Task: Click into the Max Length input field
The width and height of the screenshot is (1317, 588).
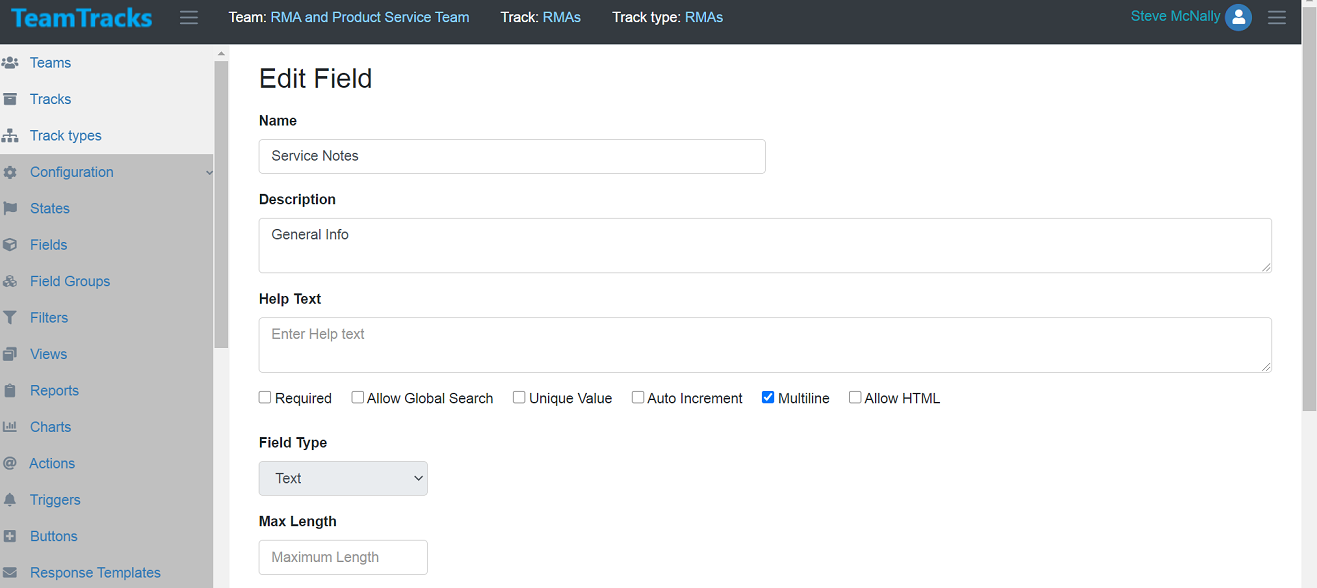Action: (343, 557)
